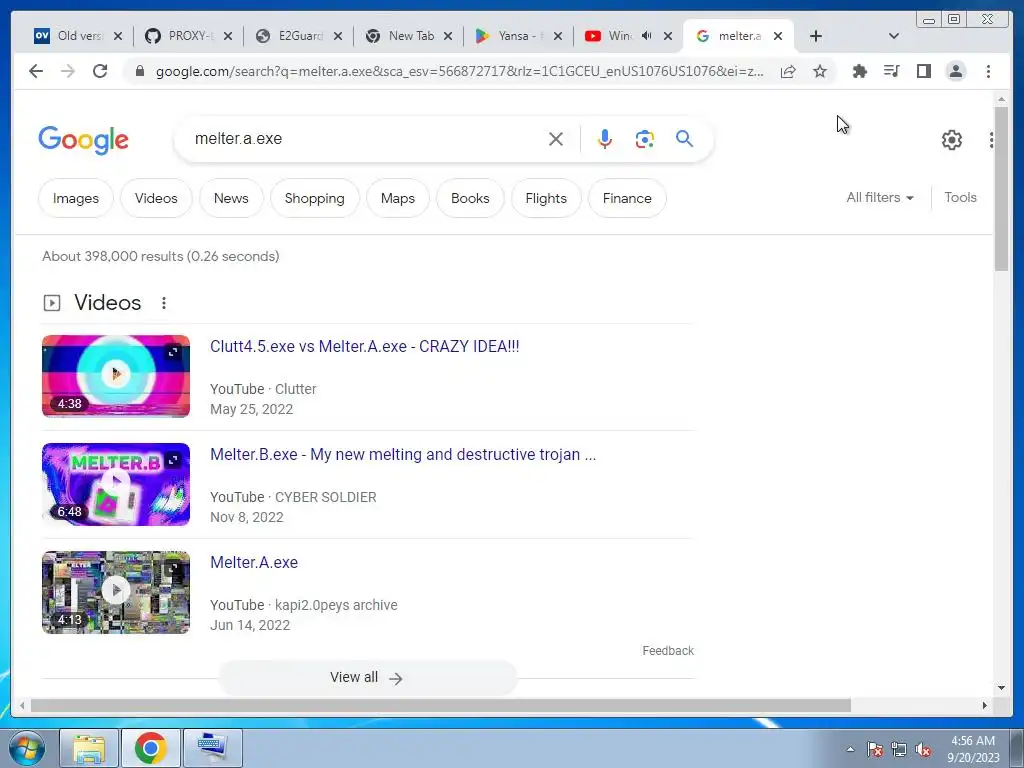Click the muted volume tray icon

(x=923, y=749)
